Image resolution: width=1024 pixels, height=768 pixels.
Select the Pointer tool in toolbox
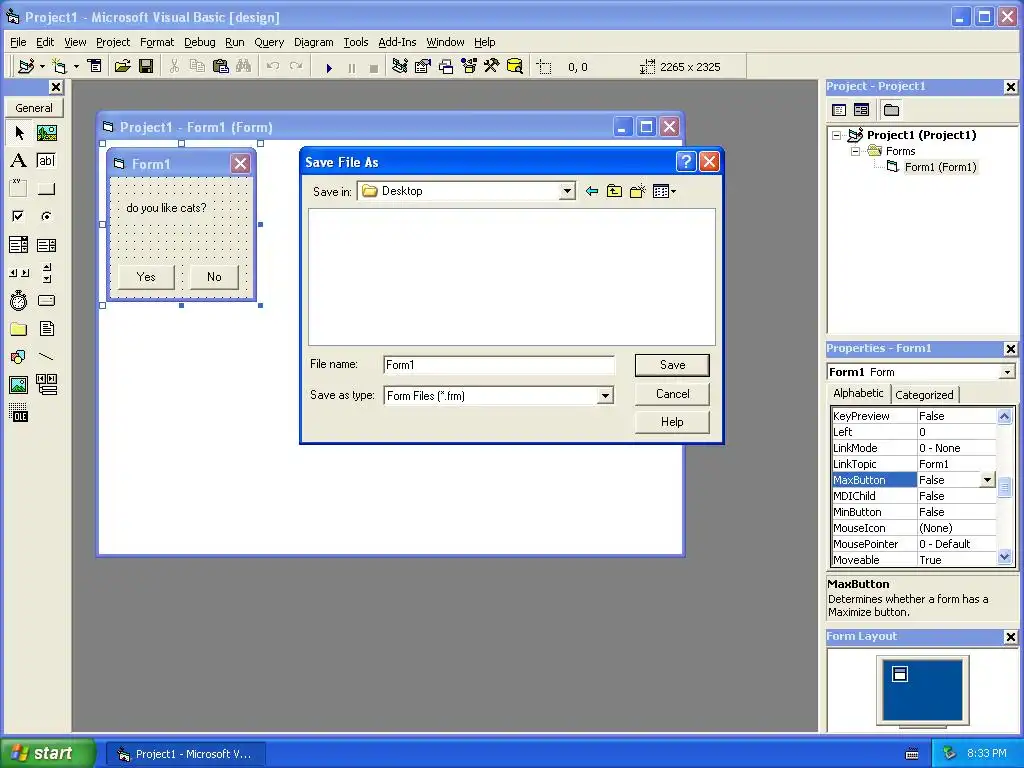pos(19,133)
